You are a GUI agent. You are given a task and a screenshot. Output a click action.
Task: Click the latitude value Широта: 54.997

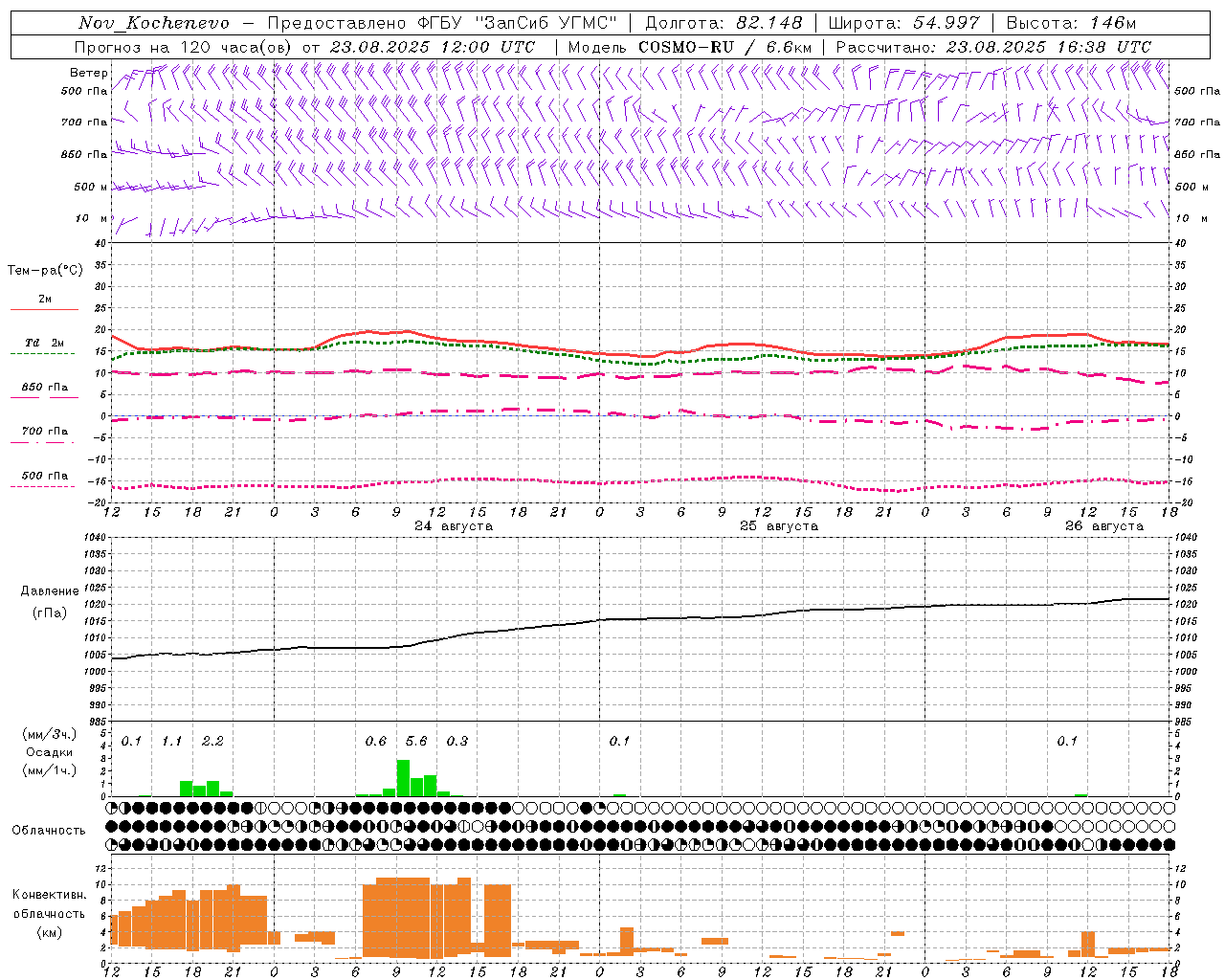tap(903, 23)
